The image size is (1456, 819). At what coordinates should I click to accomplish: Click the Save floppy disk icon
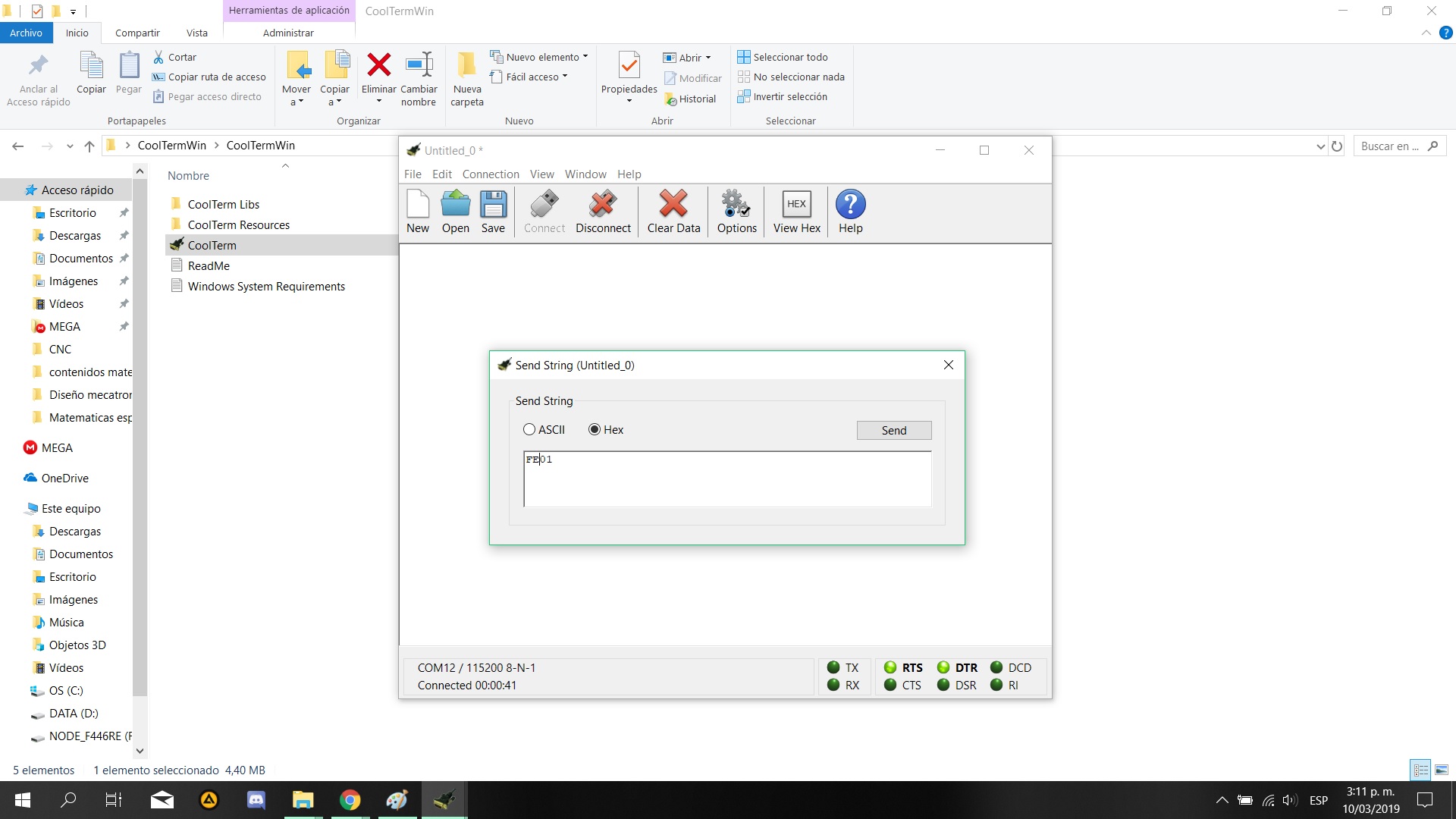(x=493, y=205)
